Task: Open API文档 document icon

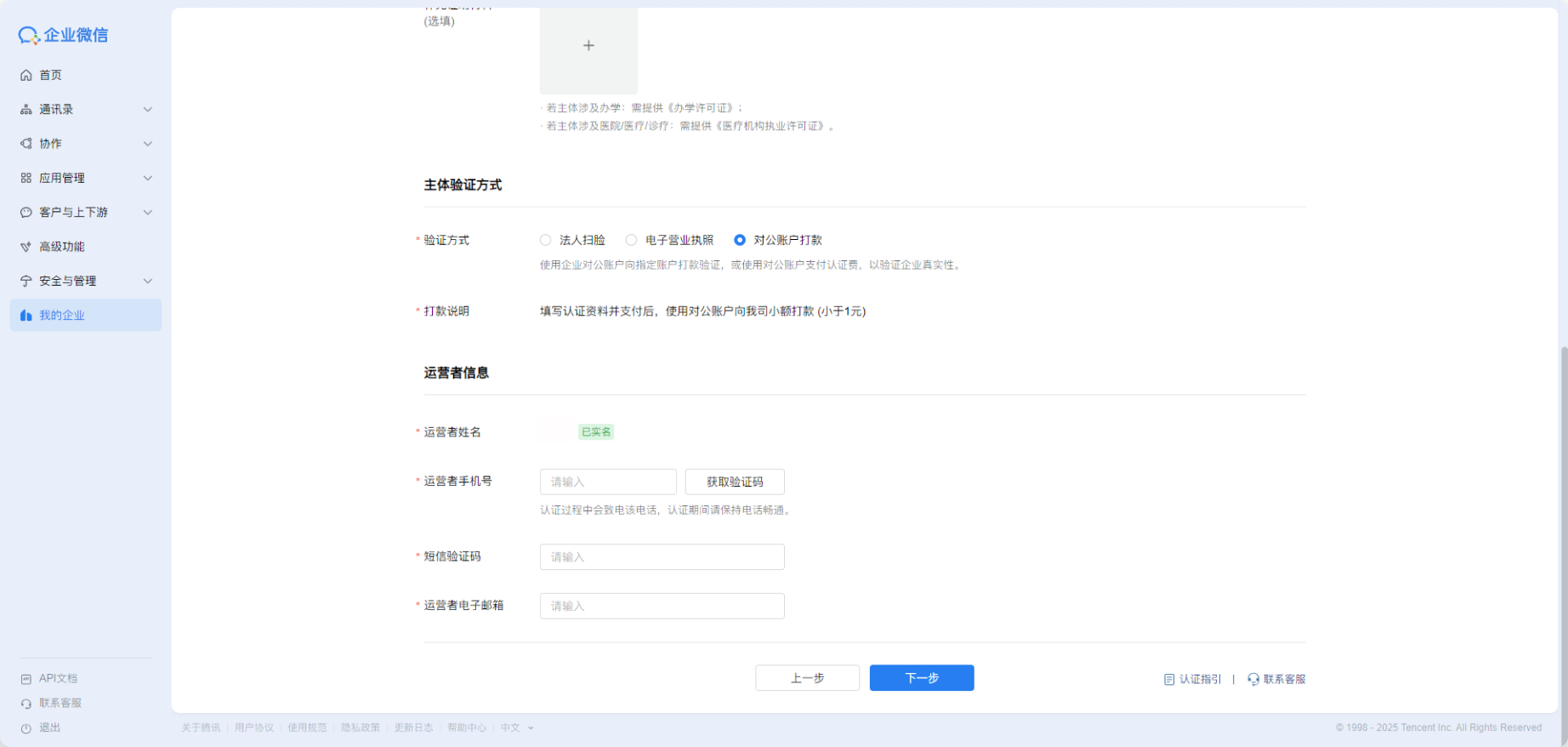Action: click(26, 679)
